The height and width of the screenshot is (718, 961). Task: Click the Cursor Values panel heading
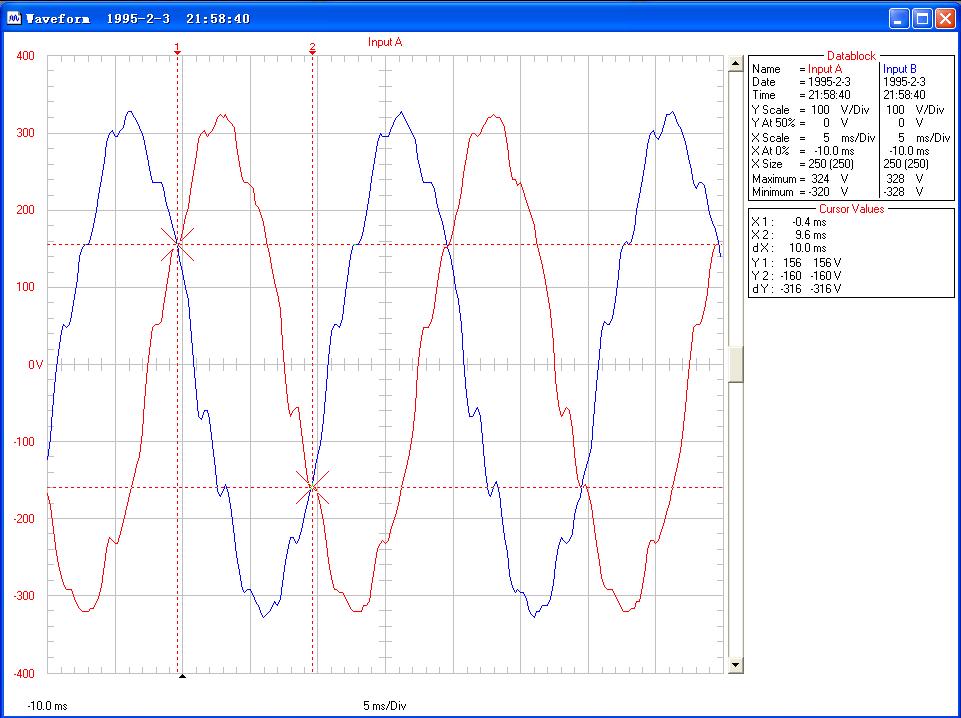(x=850, y=208)
